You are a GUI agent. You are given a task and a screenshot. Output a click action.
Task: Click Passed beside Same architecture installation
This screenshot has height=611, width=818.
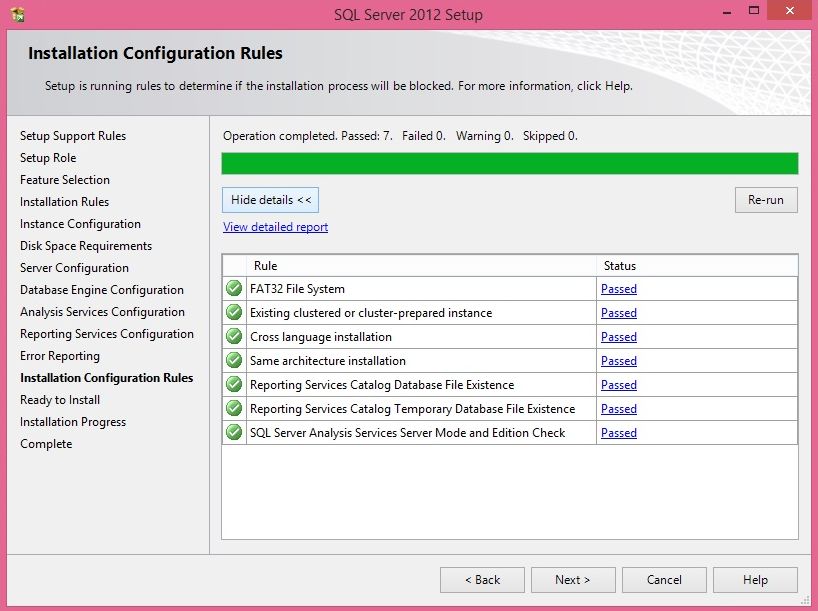point(618,360)
